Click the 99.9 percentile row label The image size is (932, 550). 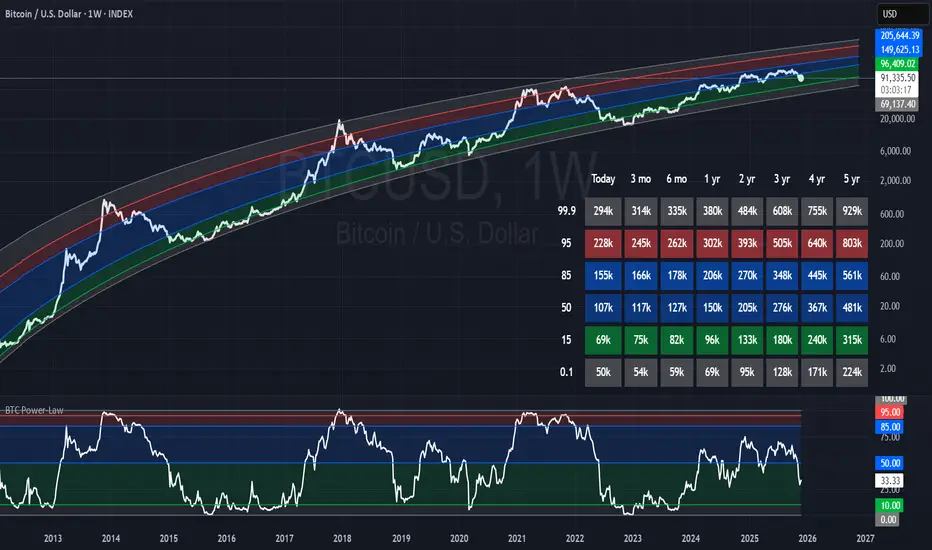(x=566, y=210)
